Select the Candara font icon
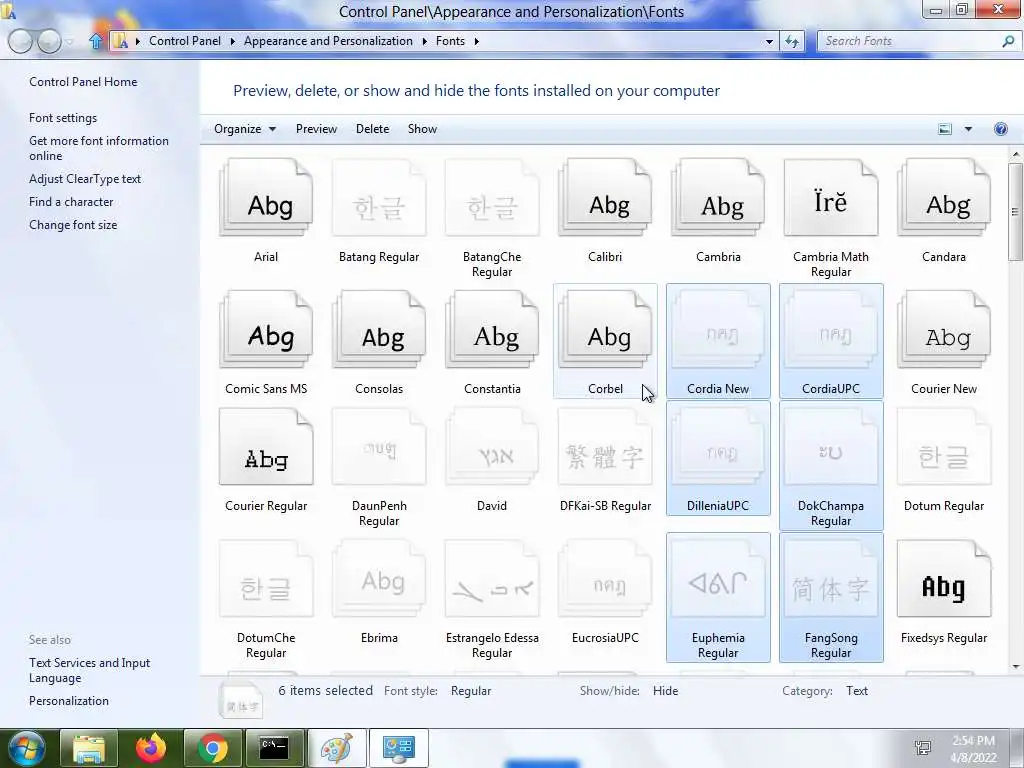The image size is (1024, 768). pyautogui.click(x=944, y=197)
